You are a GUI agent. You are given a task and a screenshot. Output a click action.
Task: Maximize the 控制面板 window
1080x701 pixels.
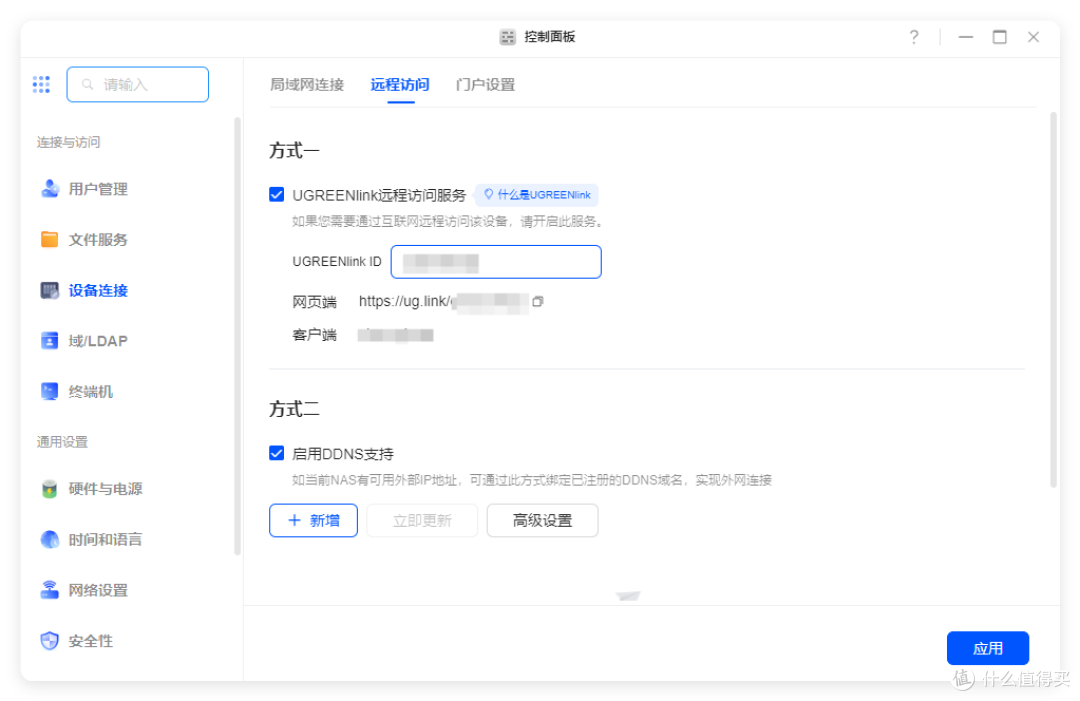999,37
